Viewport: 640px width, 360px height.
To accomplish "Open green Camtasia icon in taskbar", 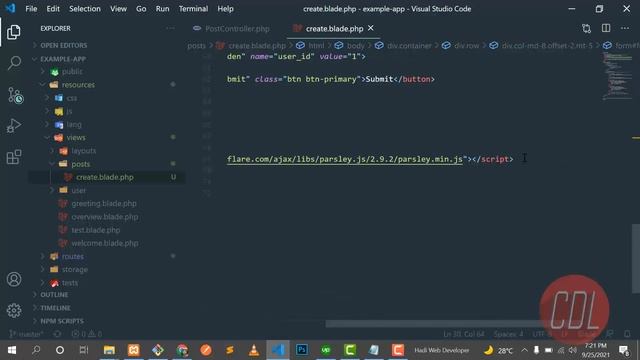I will pyautogui.click(x=350, y=350).
